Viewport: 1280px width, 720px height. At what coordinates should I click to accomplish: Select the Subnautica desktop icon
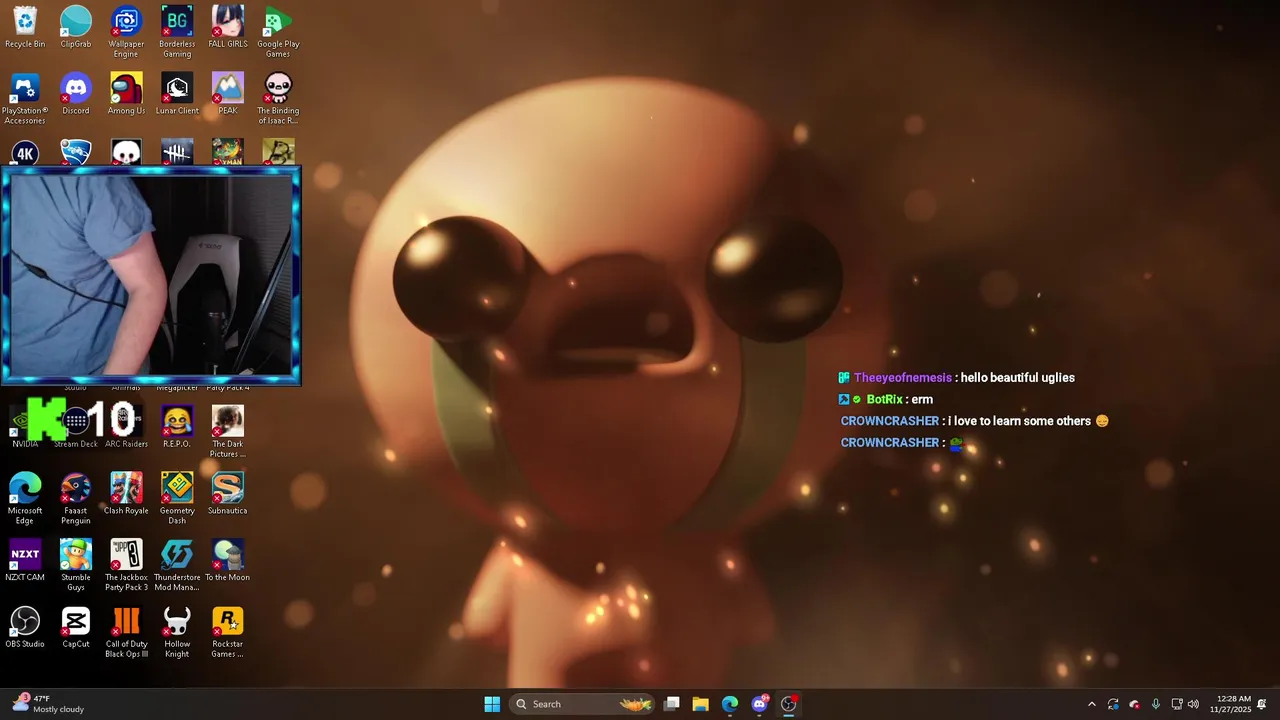tap(228, 494)
